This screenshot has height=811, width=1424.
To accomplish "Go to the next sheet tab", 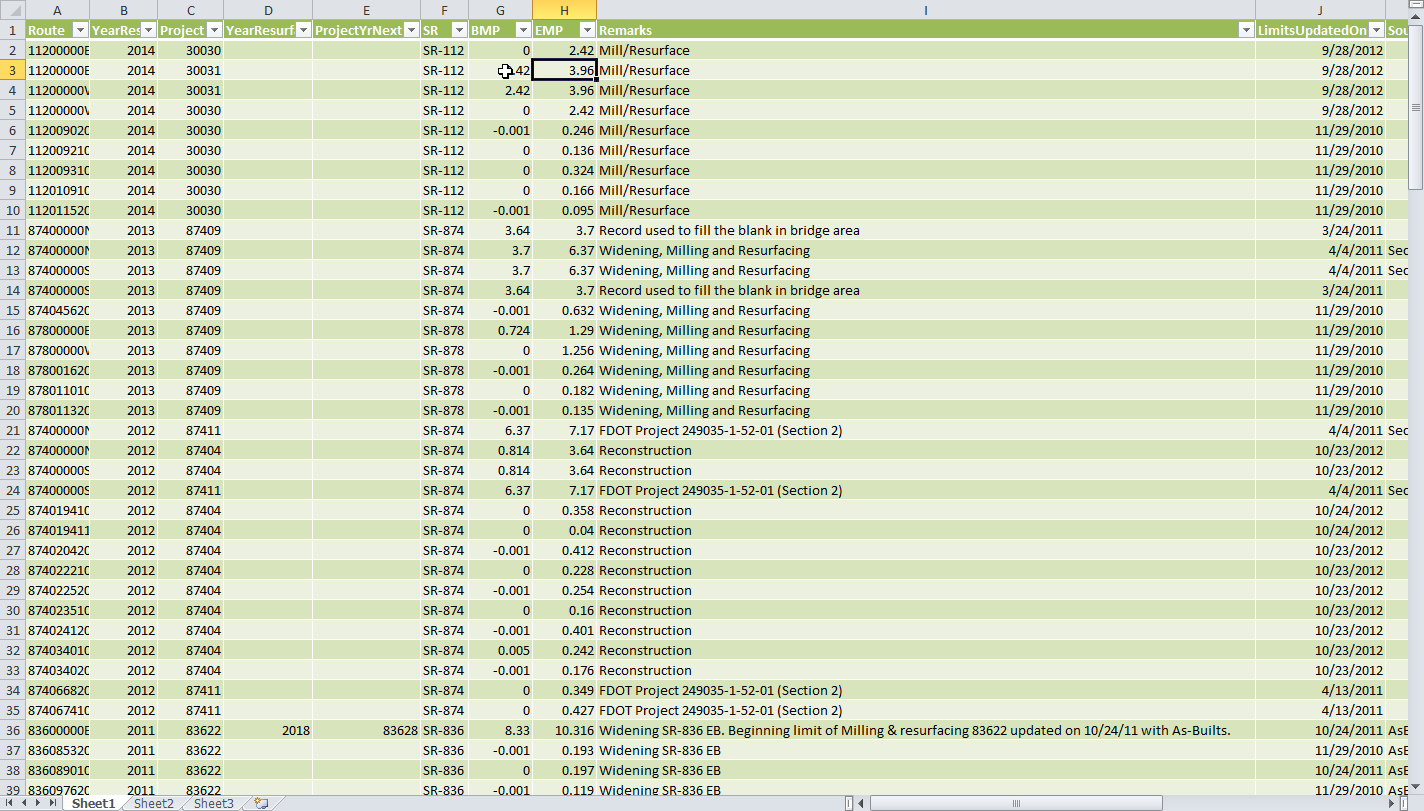I will point(39,803).
